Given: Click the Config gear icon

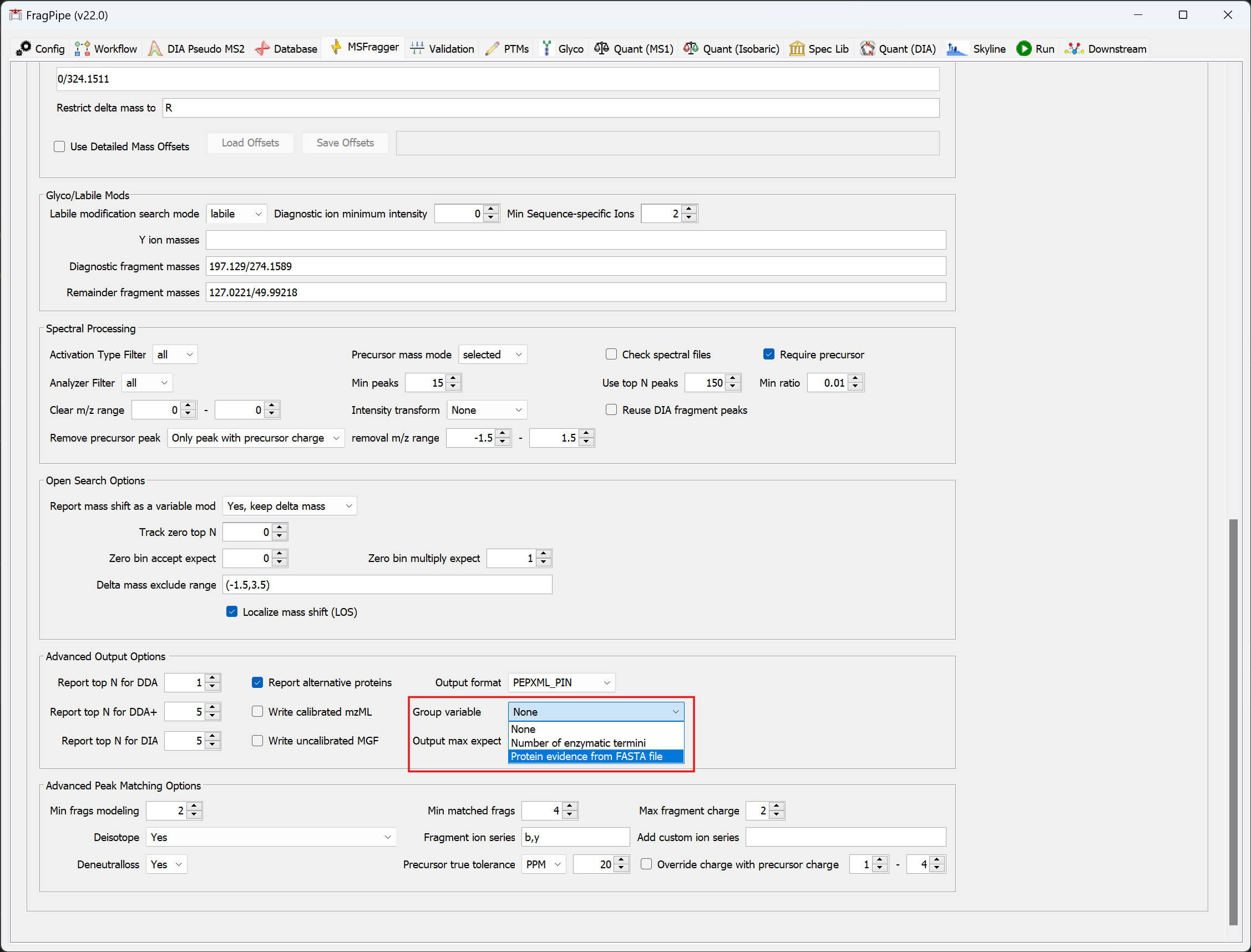Looking at the screenshot, I should tap(23, 49).
